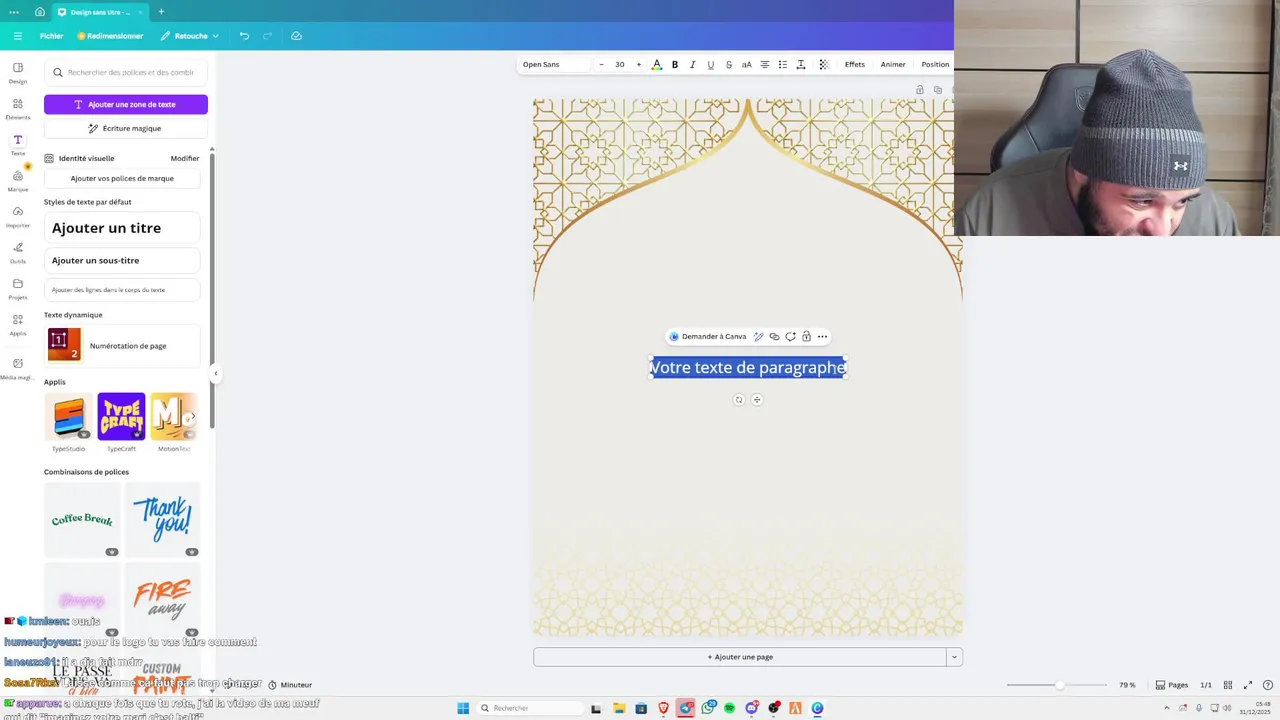This screenshot has width=1280, height=720.
Task: Click Ajouter une page button
Action: 740,657
